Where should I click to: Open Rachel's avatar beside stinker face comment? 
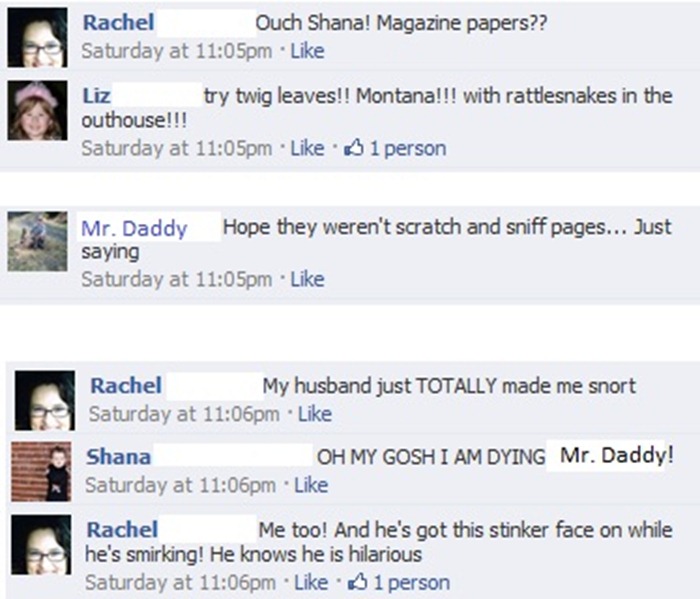(41, 545)
